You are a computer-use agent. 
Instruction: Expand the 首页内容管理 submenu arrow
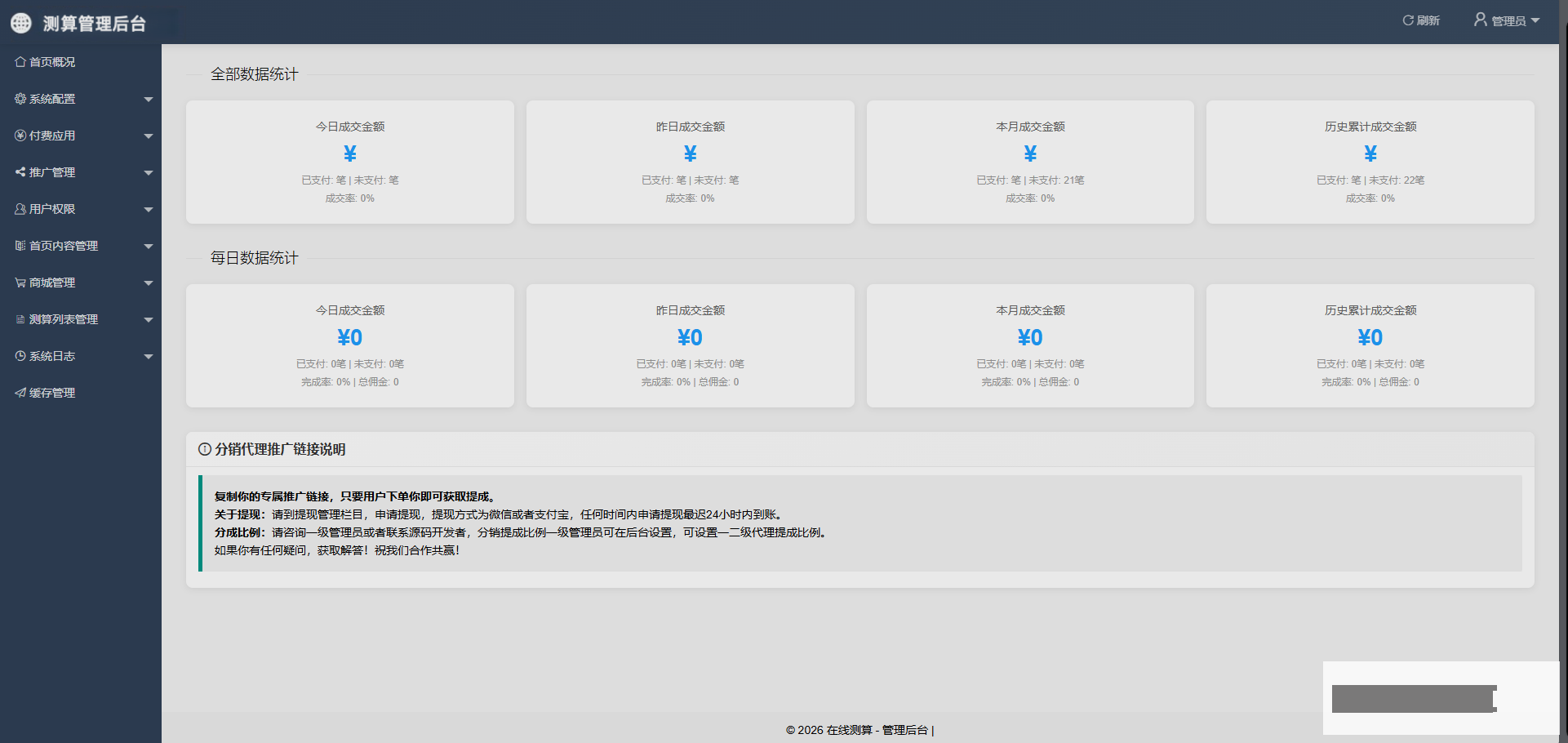coord(149,247)
